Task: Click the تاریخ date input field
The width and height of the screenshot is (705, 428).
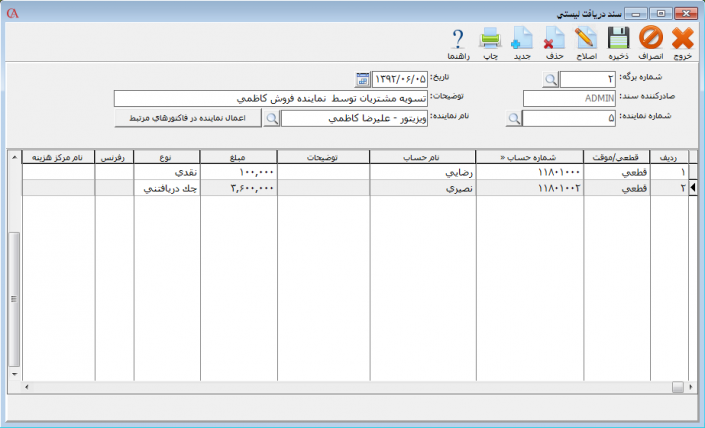Action: [x=400, y=79]
